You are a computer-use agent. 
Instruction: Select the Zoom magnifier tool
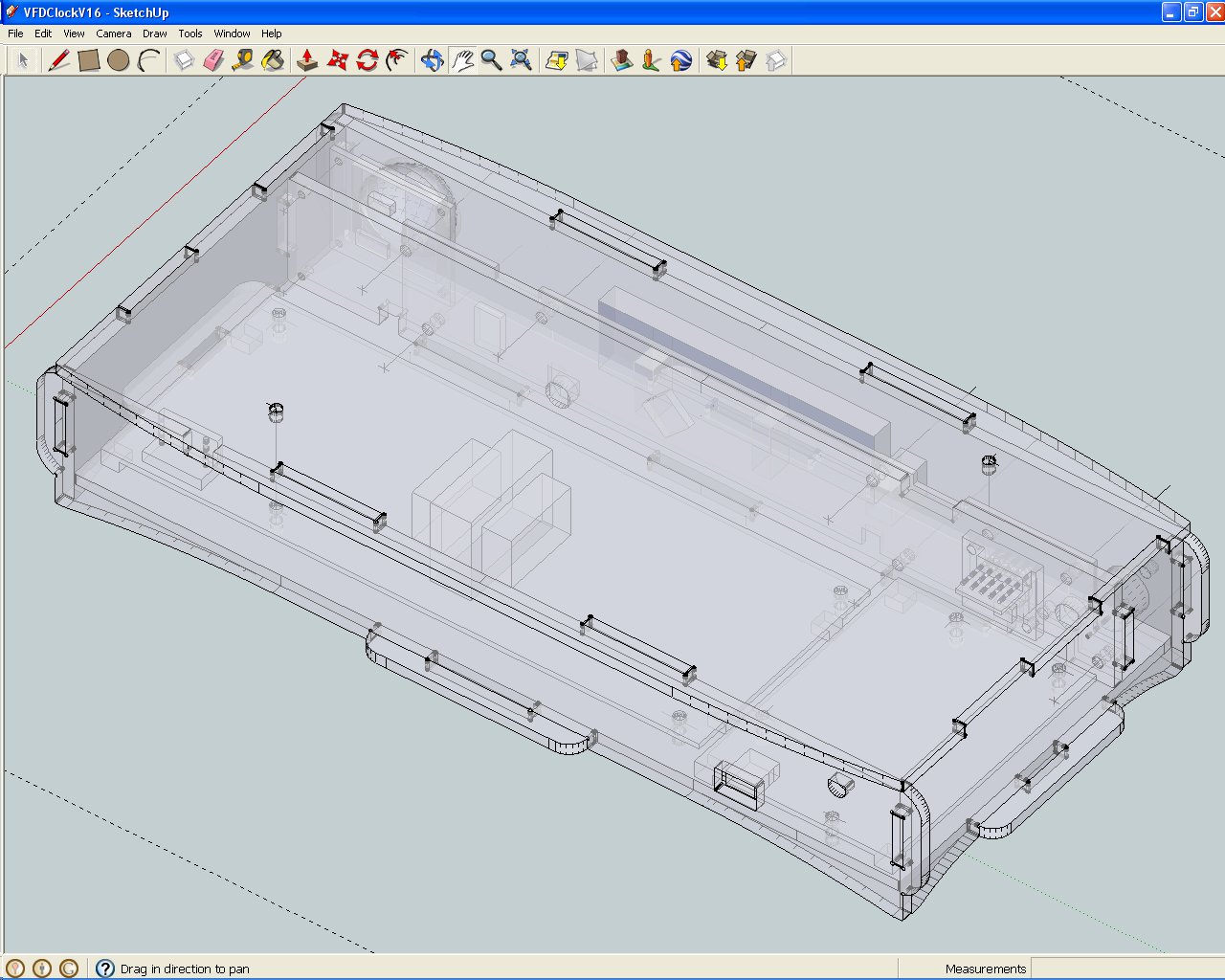click(x=492, y=61)
